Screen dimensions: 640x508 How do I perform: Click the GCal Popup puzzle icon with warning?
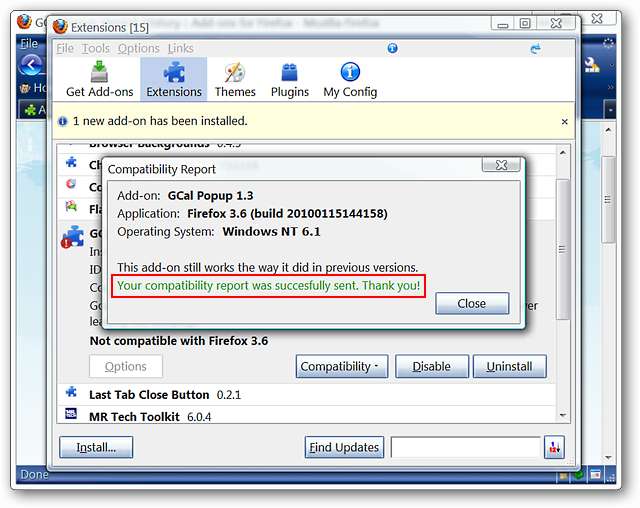click(x=72, y=237)
